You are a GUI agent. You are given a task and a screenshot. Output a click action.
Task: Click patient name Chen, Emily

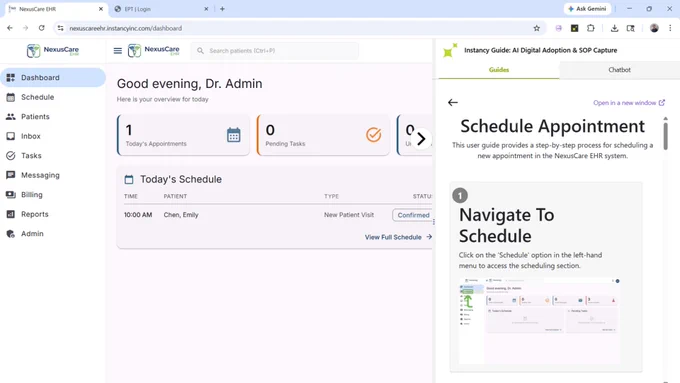[181, 215]
